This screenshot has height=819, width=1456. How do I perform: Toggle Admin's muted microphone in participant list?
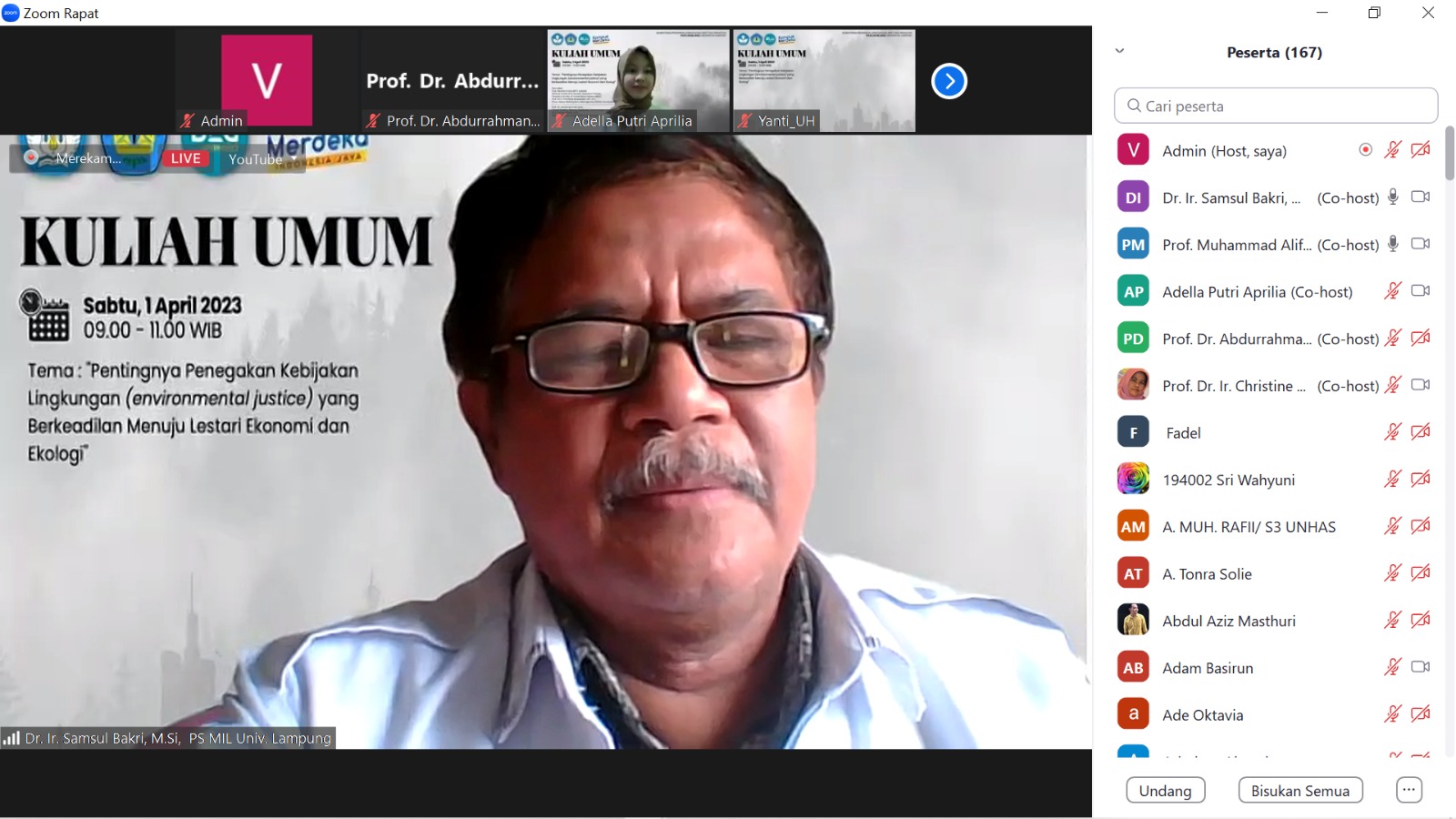[1392, 150]
